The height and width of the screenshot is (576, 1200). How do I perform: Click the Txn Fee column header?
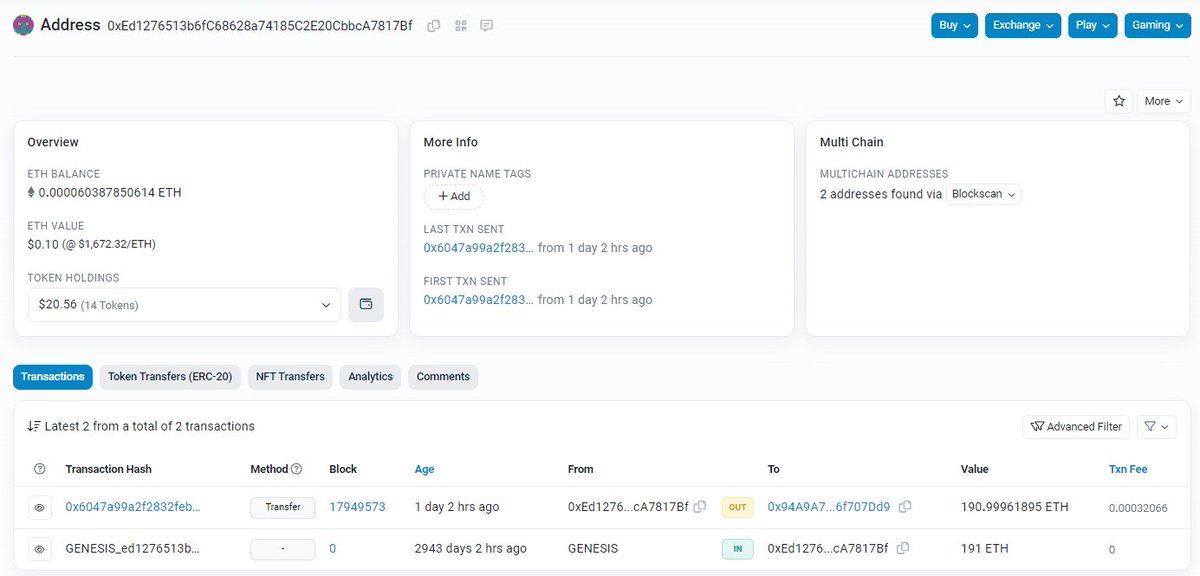pyautogui.click(x=1128, y=469)
